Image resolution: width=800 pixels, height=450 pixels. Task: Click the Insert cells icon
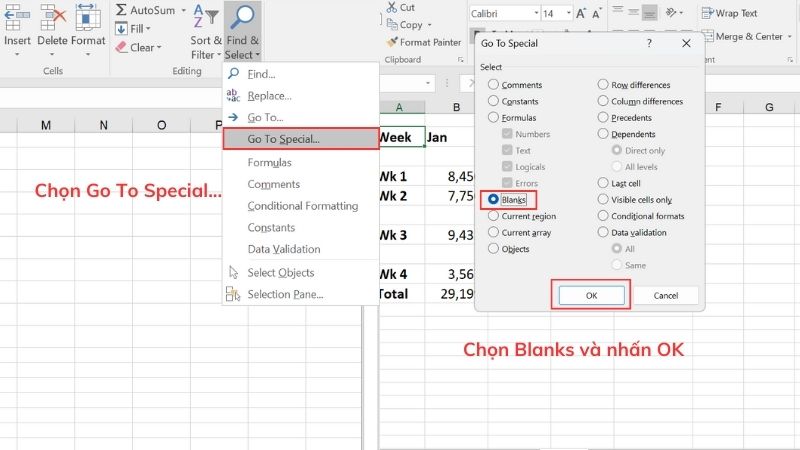[16, 16]
